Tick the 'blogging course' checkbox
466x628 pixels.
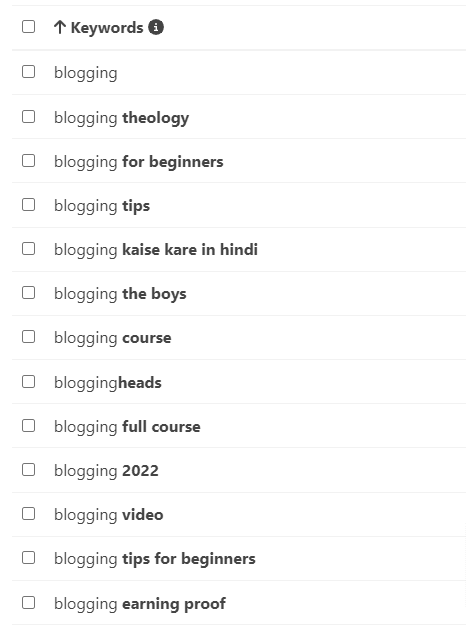click(28, 337)
